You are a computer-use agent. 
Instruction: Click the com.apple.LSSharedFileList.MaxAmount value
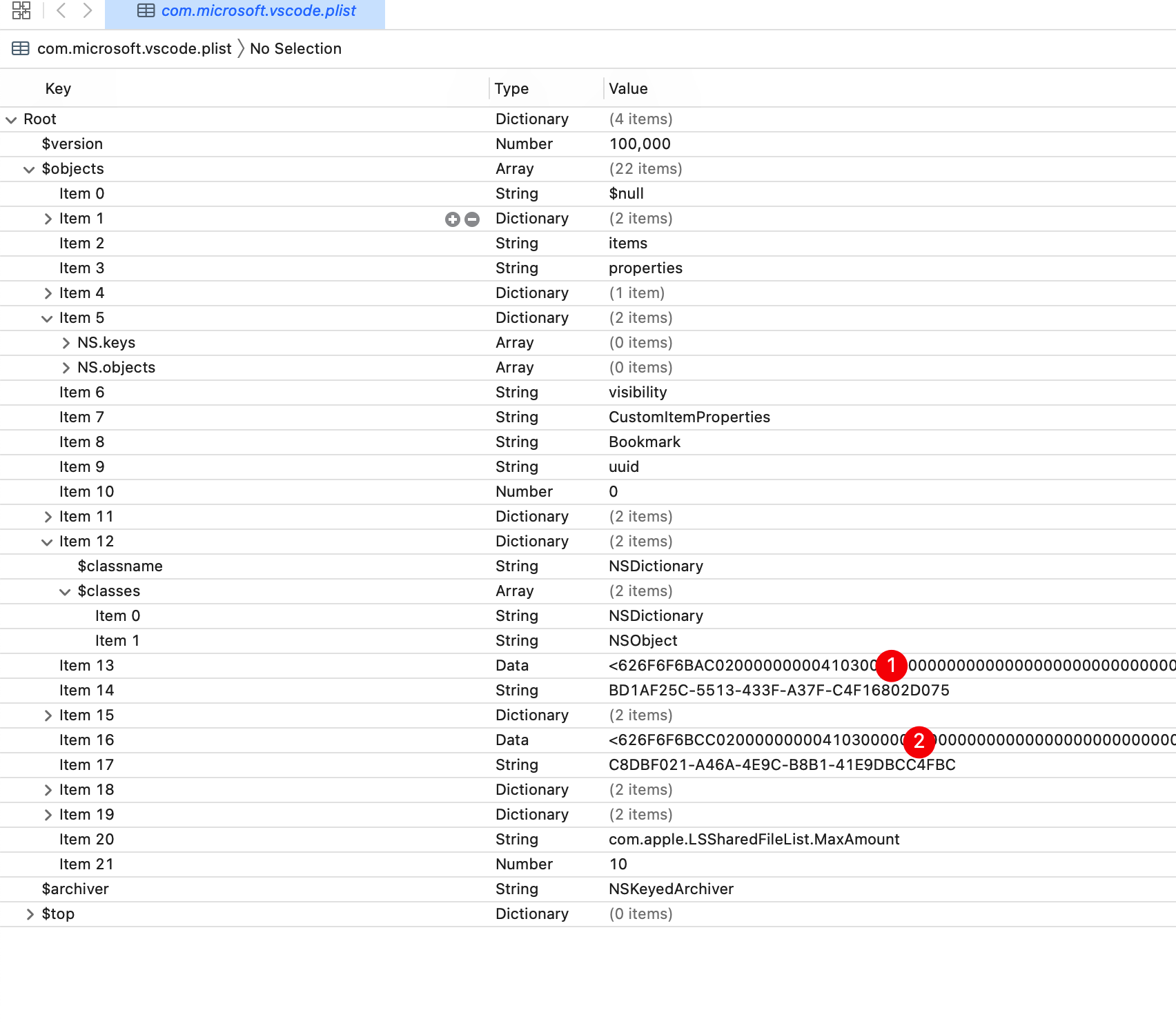tap(754, 839)
